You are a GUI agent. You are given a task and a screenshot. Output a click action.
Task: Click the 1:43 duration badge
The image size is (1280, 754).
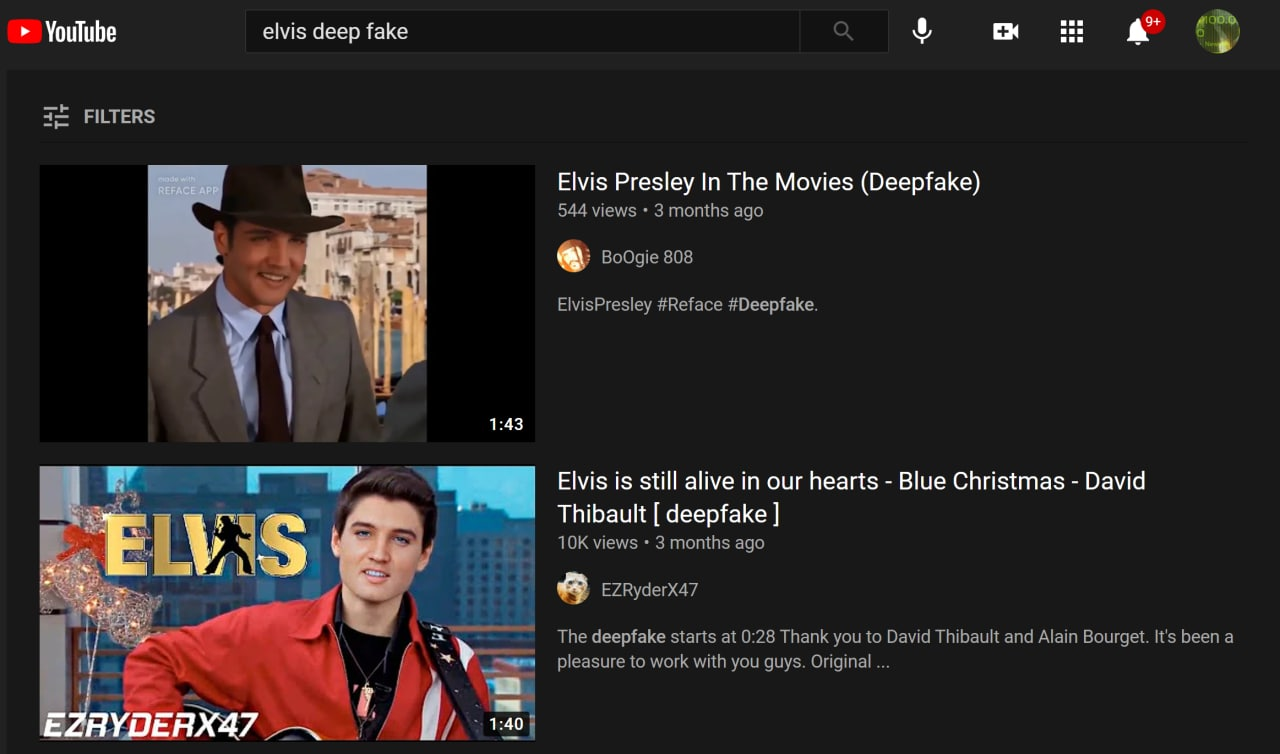[x=506, y=424]
